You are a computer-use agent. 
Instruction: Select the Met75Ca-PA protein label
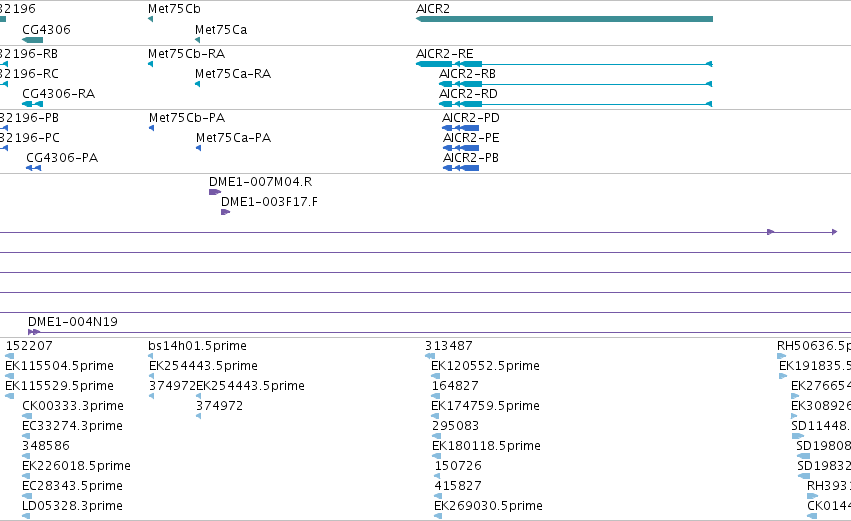233,138
